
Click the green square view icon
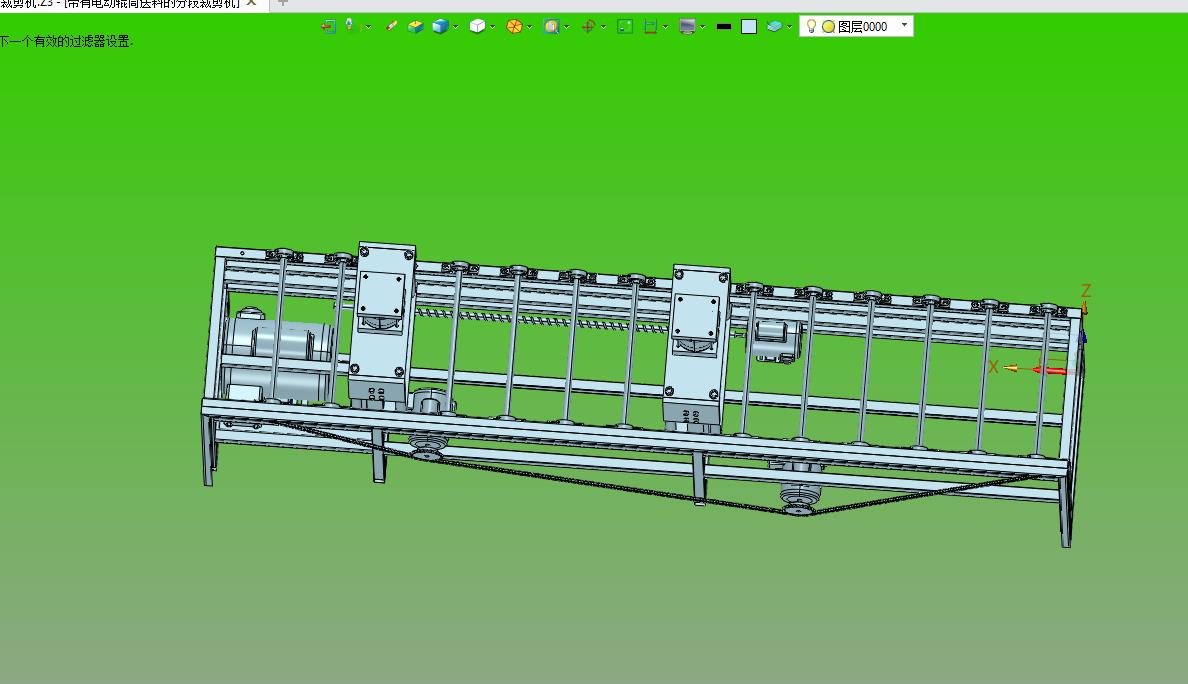[625, 27]
